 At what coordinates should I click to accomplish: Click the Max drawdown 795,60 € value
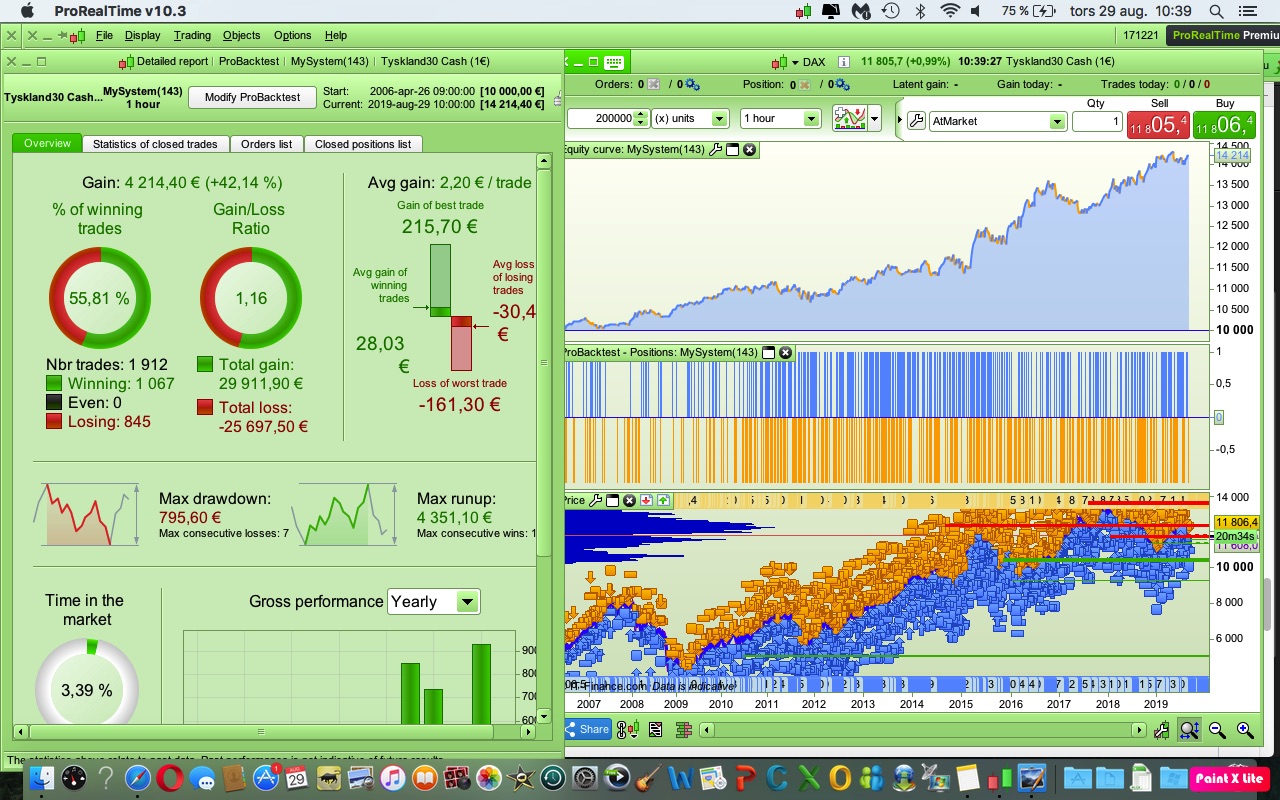190,517
